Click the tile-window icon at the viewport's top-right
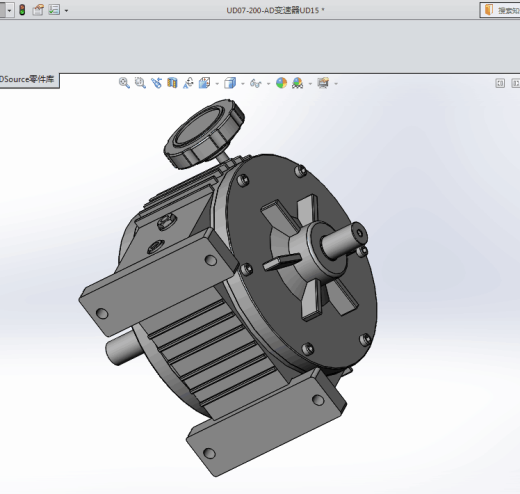Image resolution: width=520 pixels, height=494 pixels. (x=500, y=83)
